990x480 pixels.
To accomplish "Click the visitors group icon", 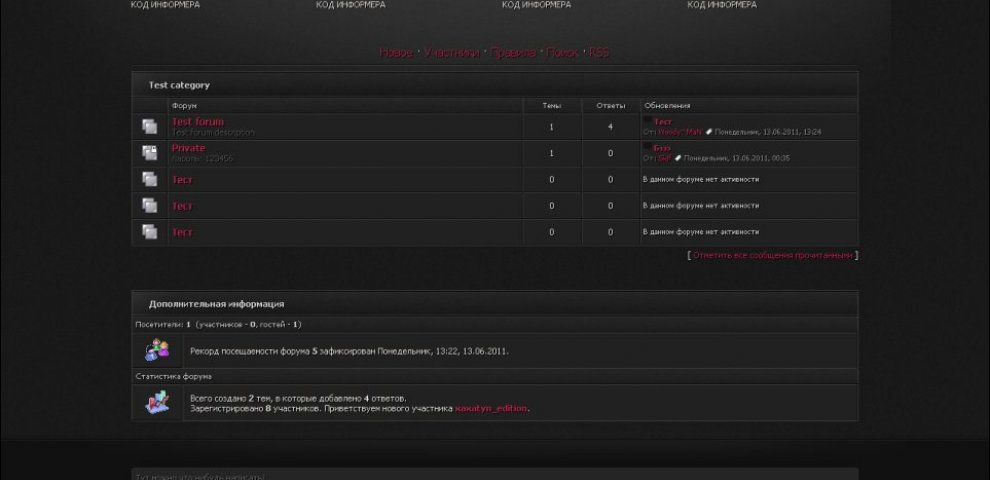I will coord(157,351).
